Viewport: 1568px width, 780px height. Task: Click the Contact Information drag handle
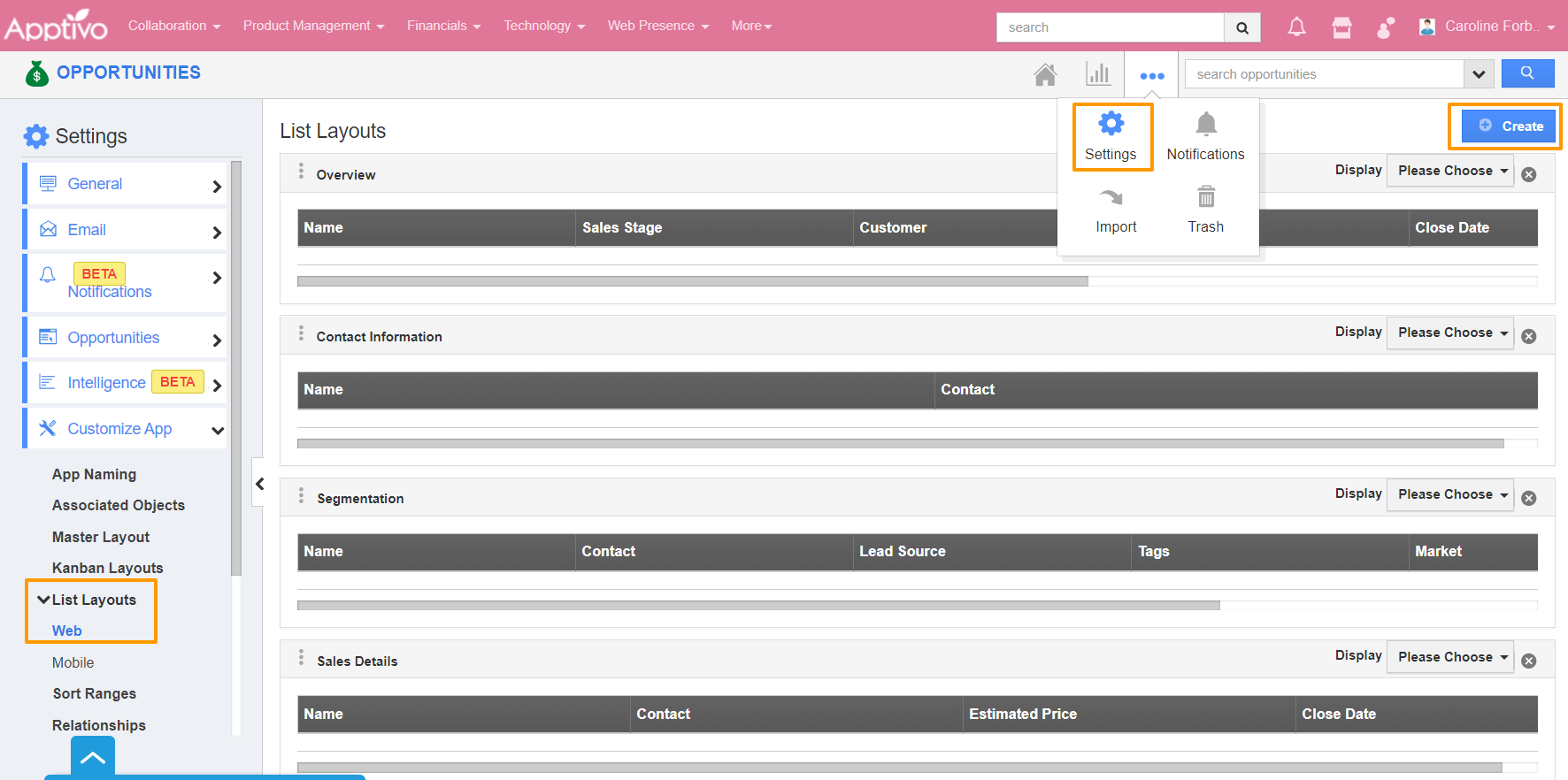(301, 333)
